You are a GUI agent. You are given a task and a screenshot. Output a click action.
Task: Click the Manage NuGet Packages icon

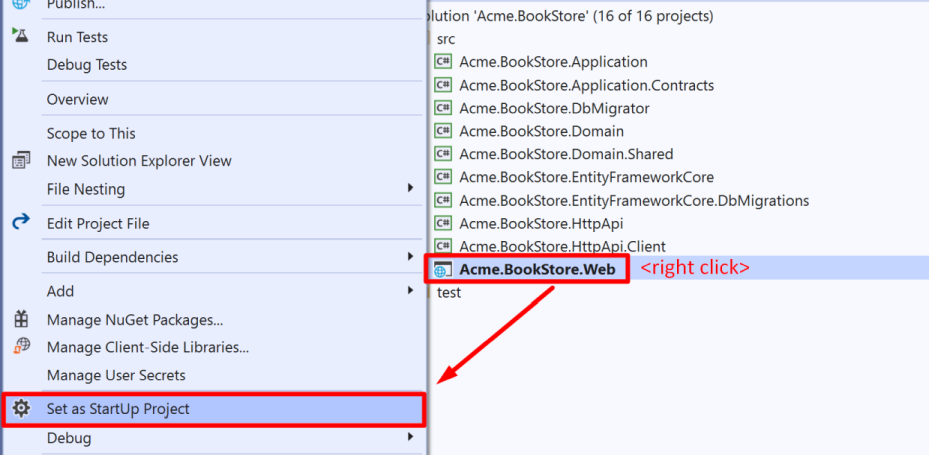[20, 320]
